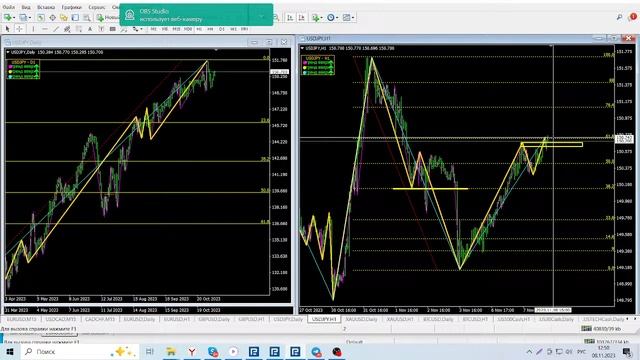Open the new chart dropdown arrow

(14, 18)
